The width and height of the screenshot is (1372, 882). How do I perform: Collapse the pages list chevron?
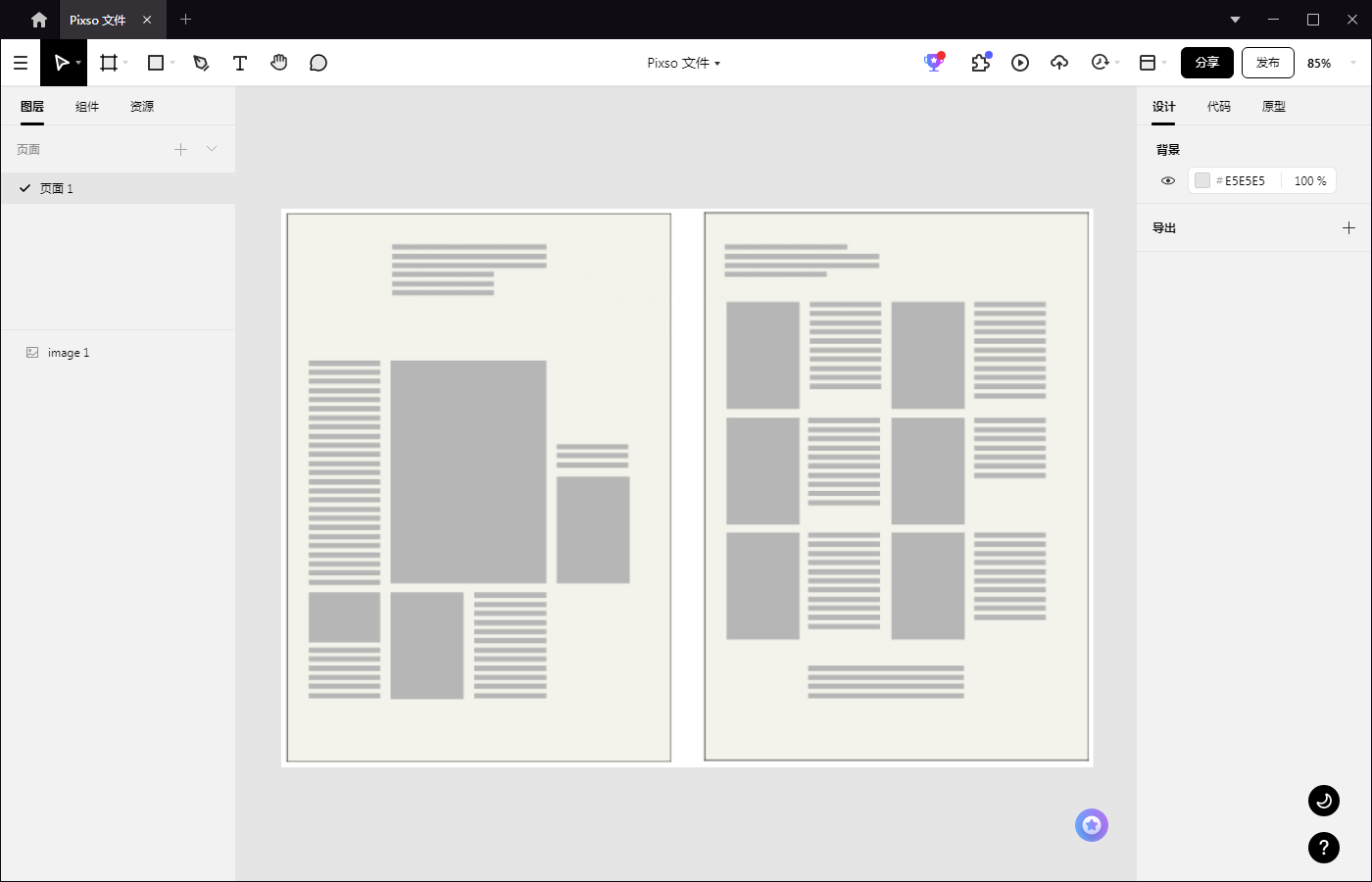[212, 149]
